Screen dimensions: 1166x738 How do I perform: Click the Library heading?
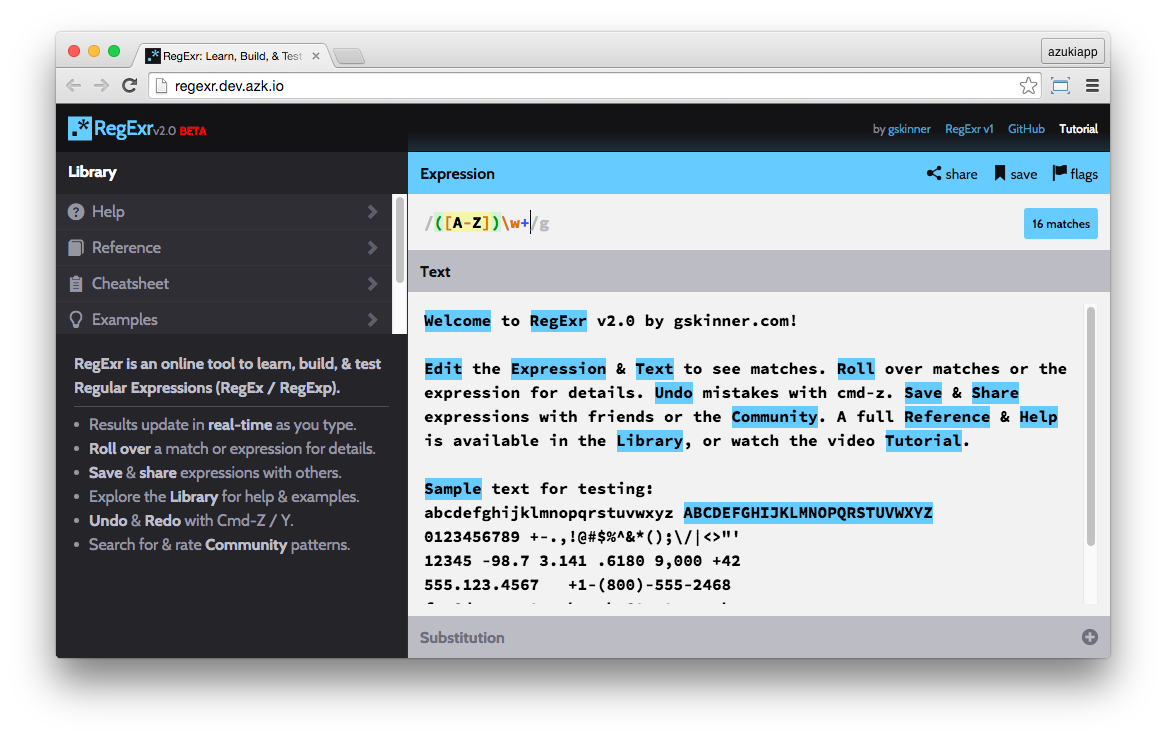tap(92, 172)
